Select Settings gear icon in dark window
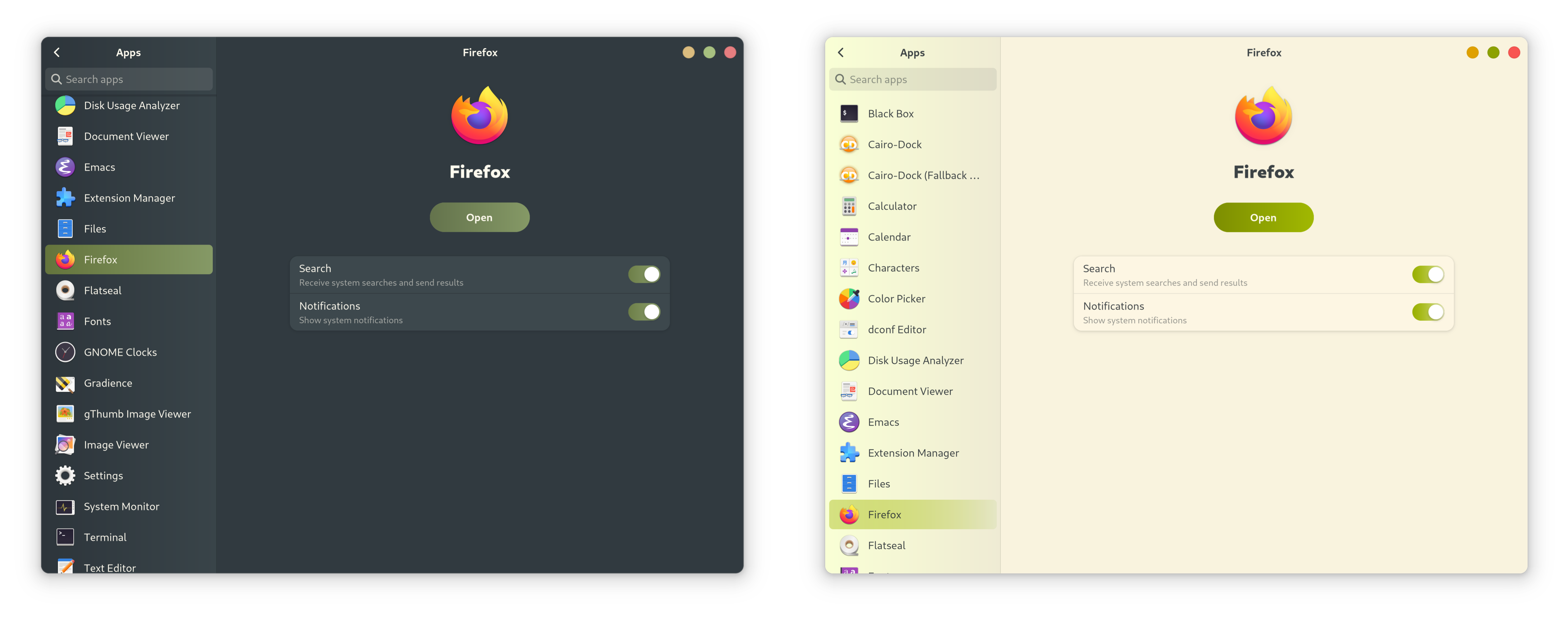 (65, 476)
